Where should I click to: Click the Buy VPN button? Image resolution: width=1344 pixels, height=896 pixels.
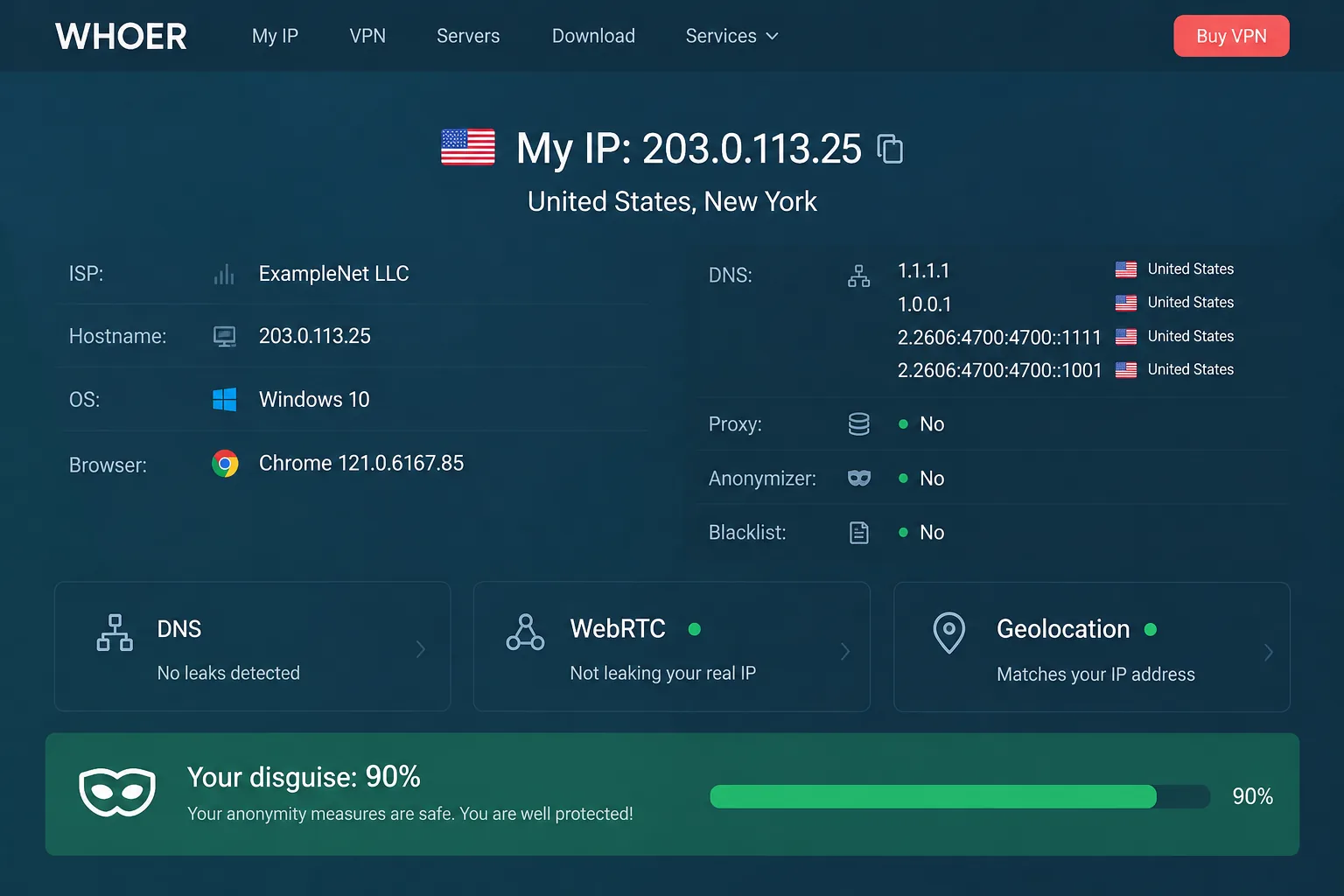(x=1231, y=36)
